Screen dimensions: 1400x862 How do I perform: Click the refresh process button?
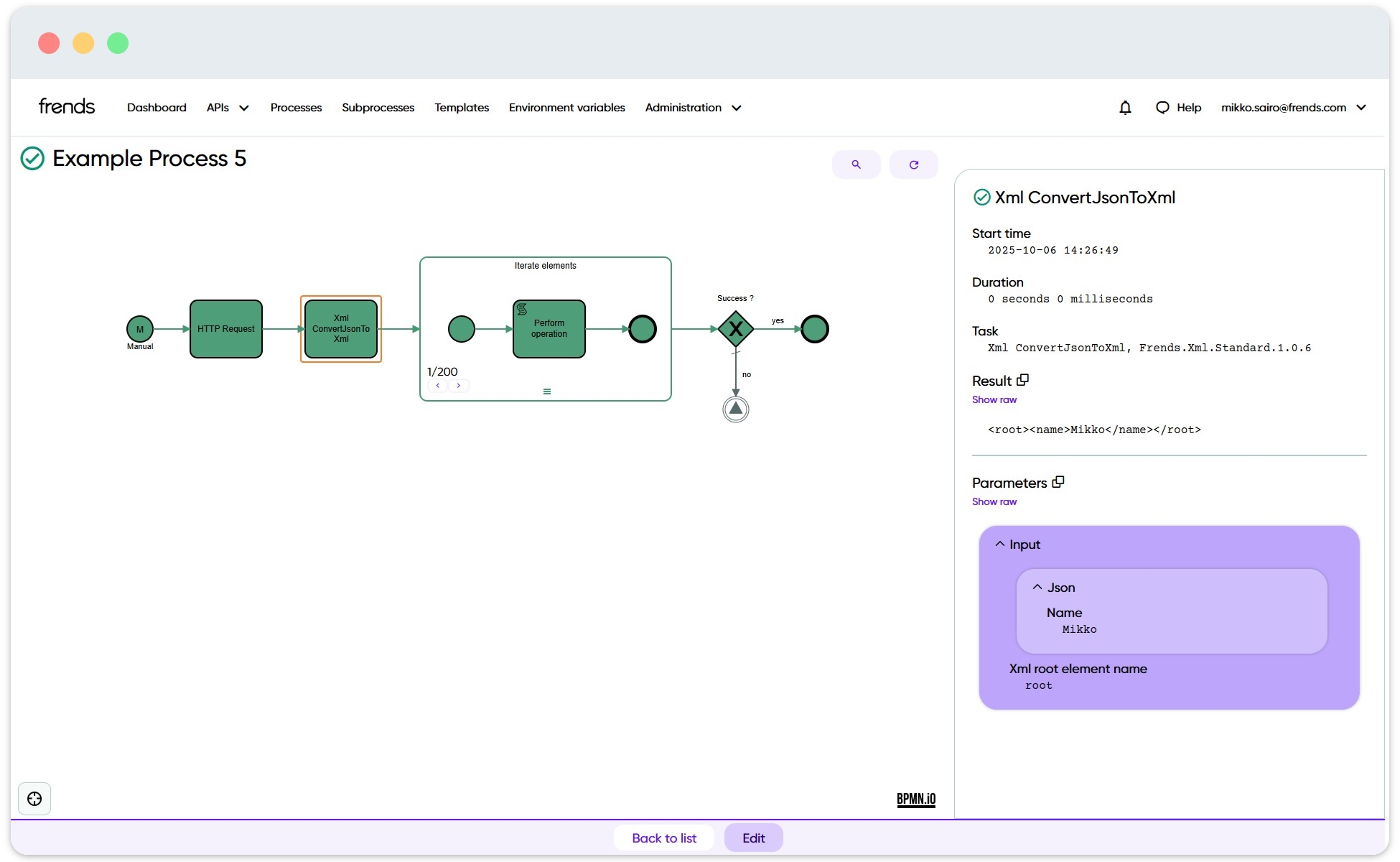point(913,164)
